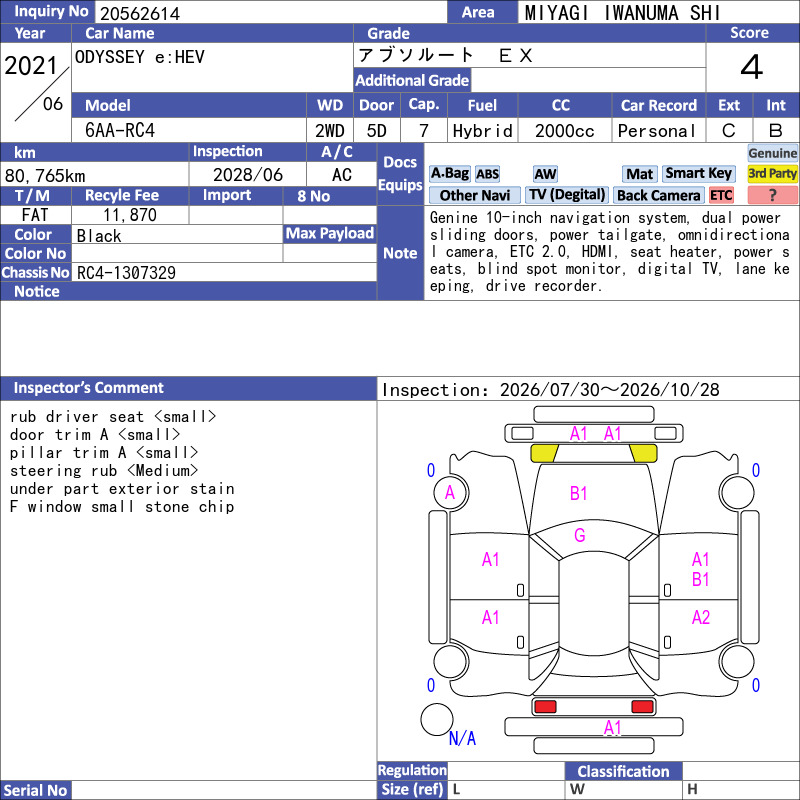Click the inspection date 2028/06
This screenshot has height=800, width=800.
(248, 175)
